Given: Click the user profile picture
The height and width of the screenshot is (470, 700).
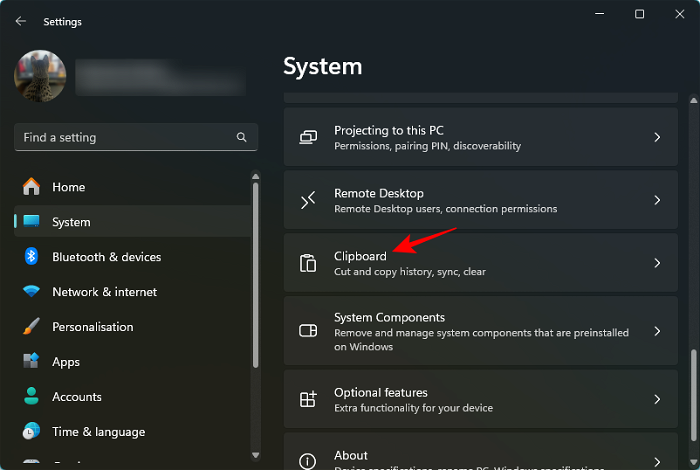Looking at the screenshot, I should (x=40, y=77).
